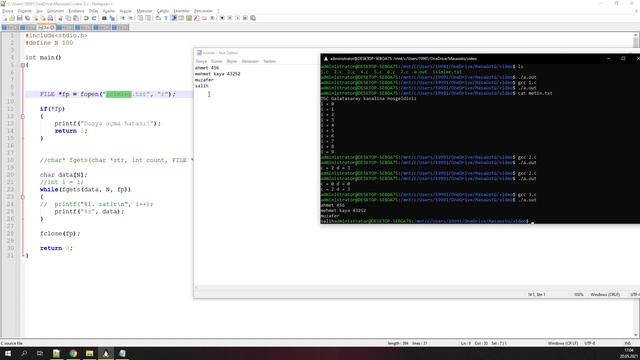The width and height of the screenshot is (640, 360).
Task: Click Notepad horizontal scrollbar left arrow
Action: (x=196, y=287)
